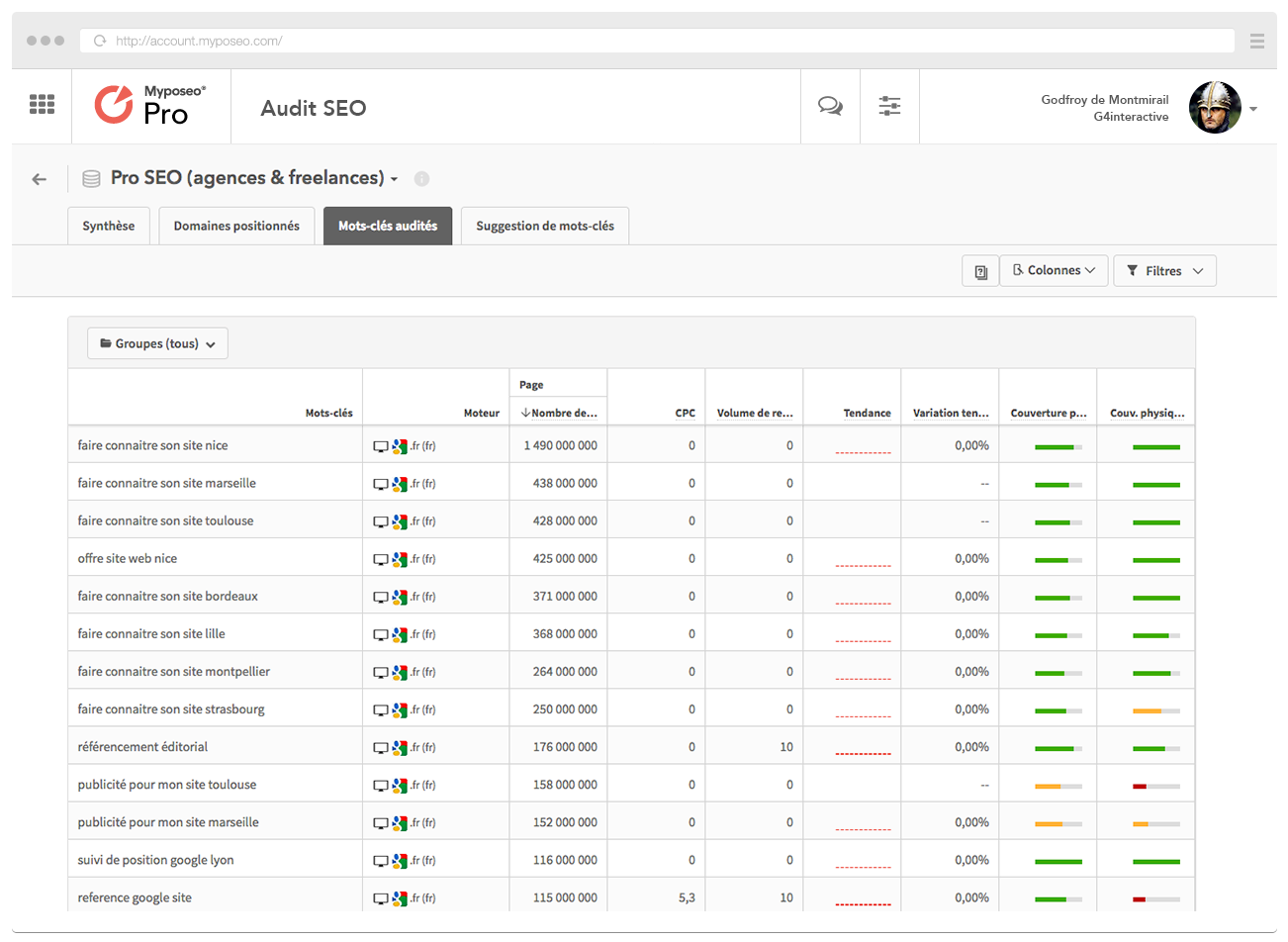The height and width of the screenshot is (942, 1288).
Task: Switch to Domaines positionnés tab
Action: [x=236, y=226]
